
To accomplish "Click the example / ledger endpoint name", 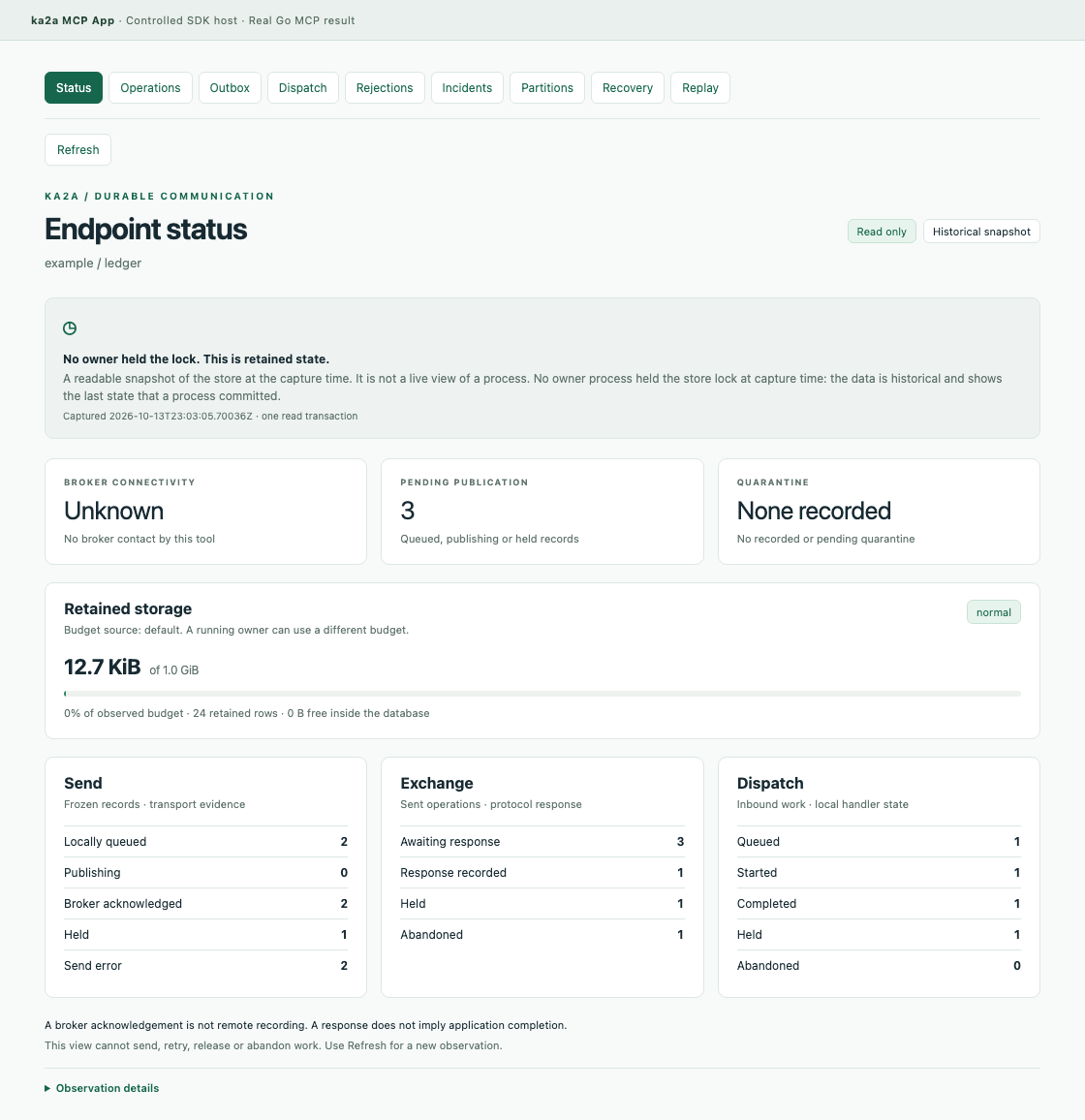I will coord(93,264).
